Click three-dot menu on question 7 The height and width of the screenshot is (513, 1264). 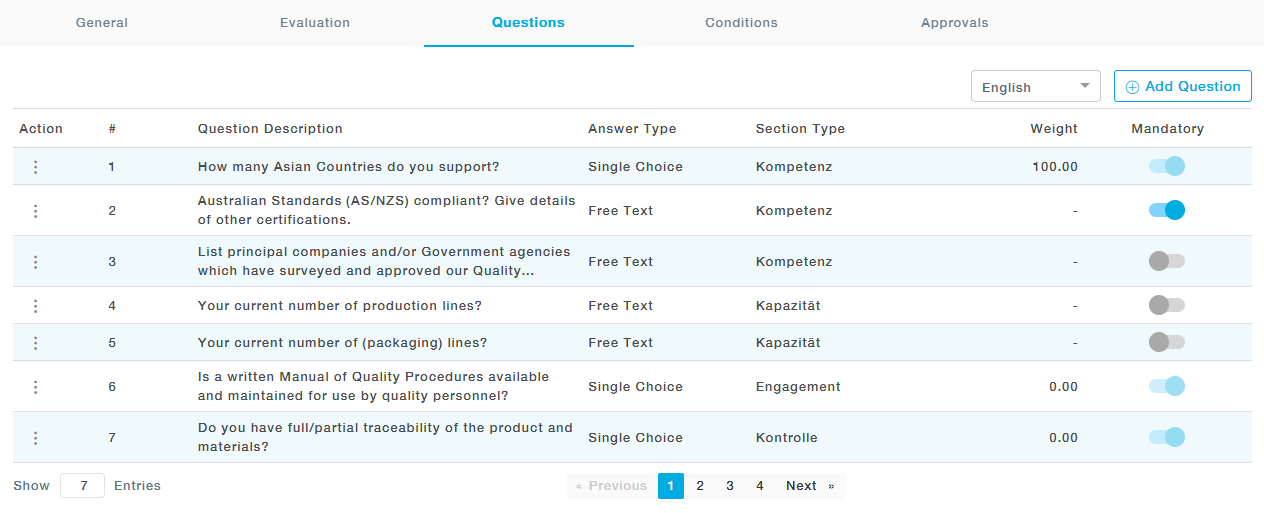[x=35, y=438]
